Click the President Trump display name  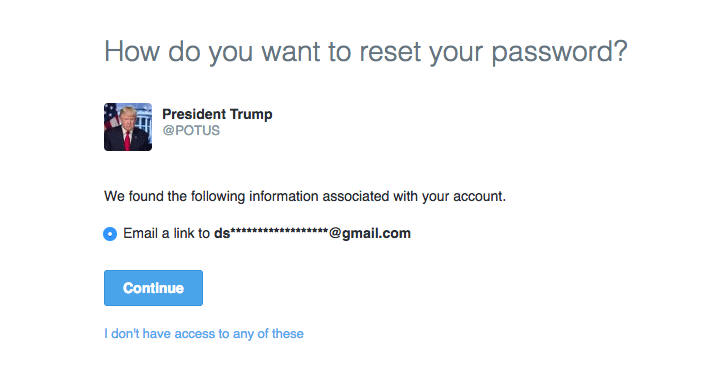[217, 114]
